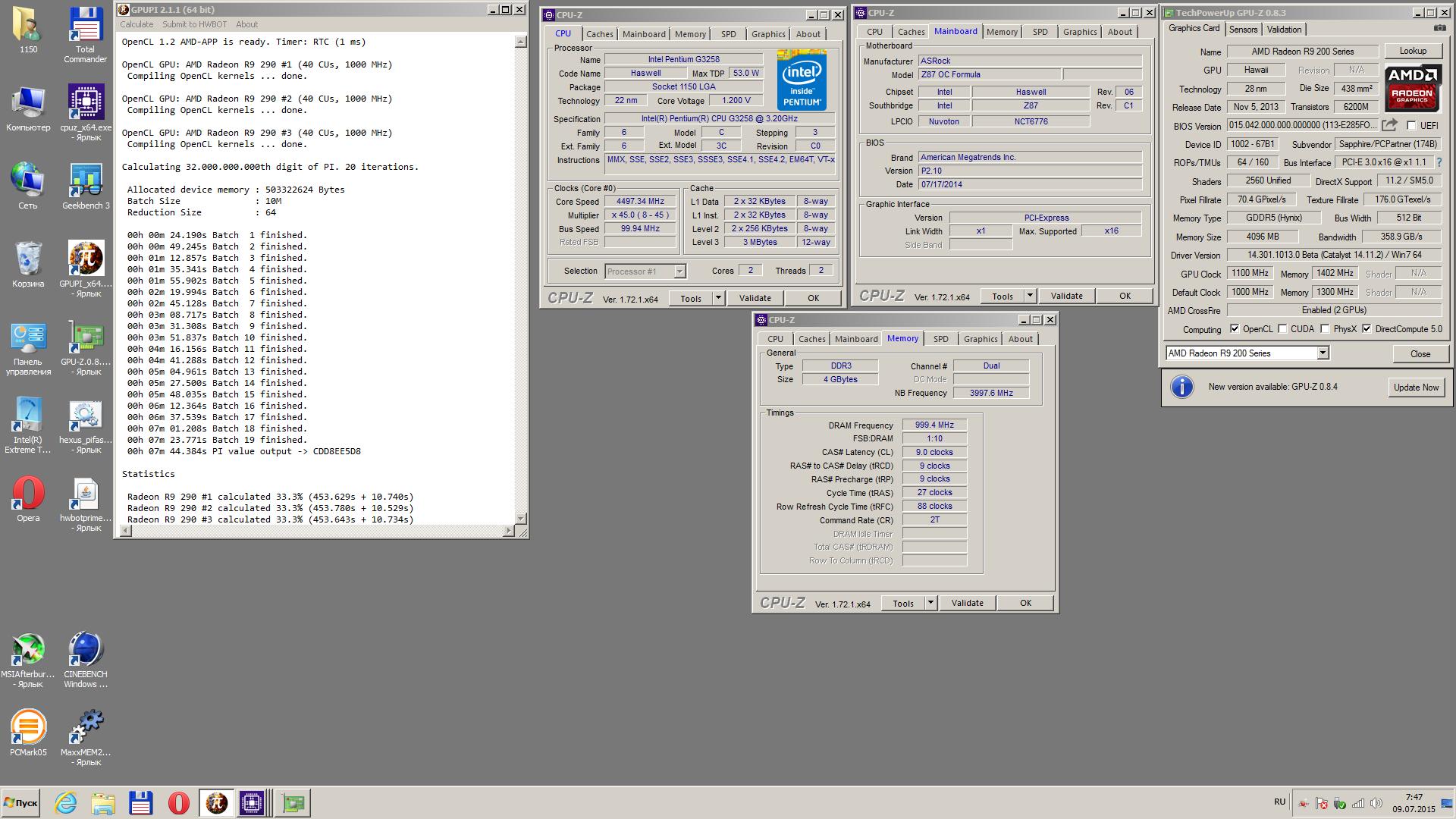Launch Geekbench 3 desktop shortcut
Image resolution: width=1456 pixels, height=819 pixels.
86,187
